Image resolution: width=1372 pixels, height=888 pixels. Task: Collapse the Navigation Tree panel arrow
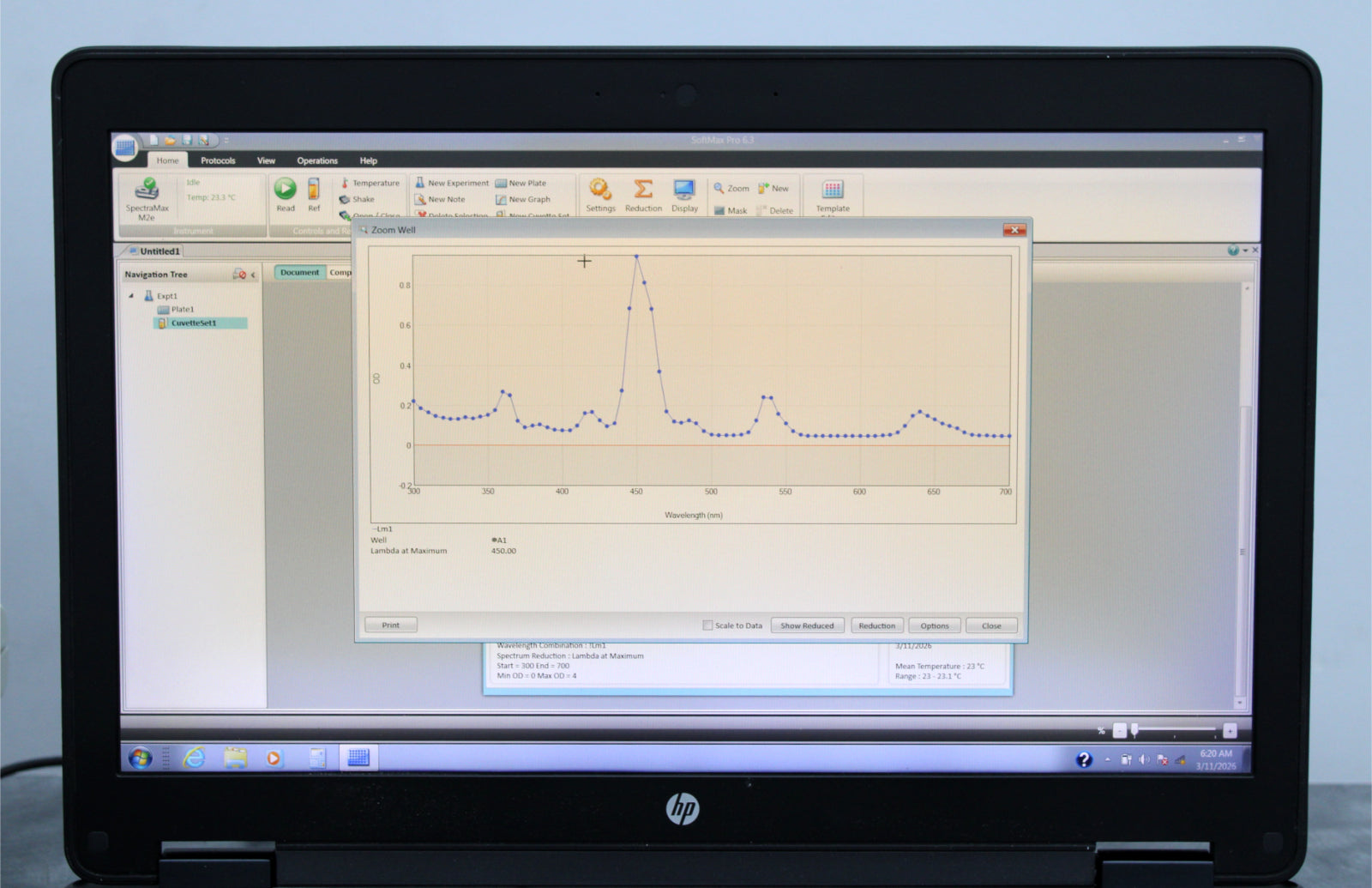[x=253, y=275]
